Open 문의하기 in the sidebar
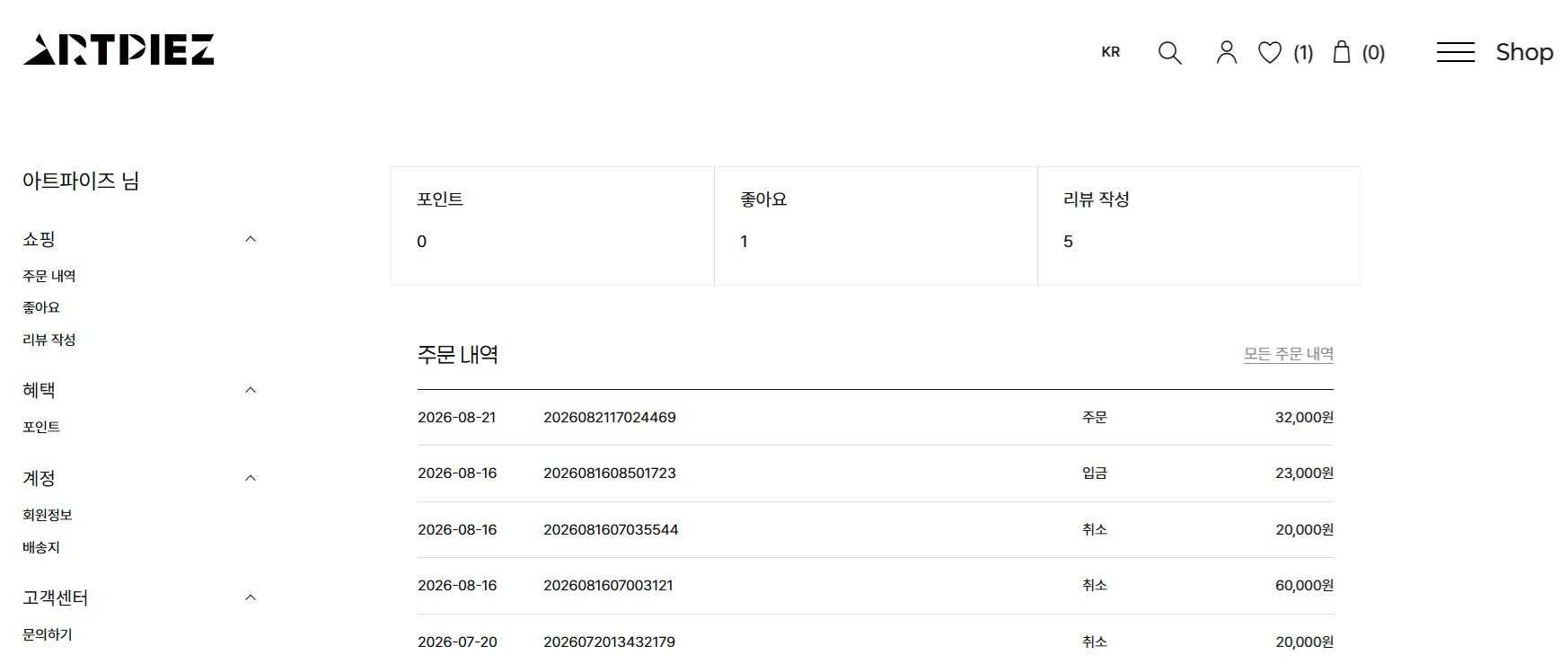The height and width of the screenshot is (664, 1568). 48,634
